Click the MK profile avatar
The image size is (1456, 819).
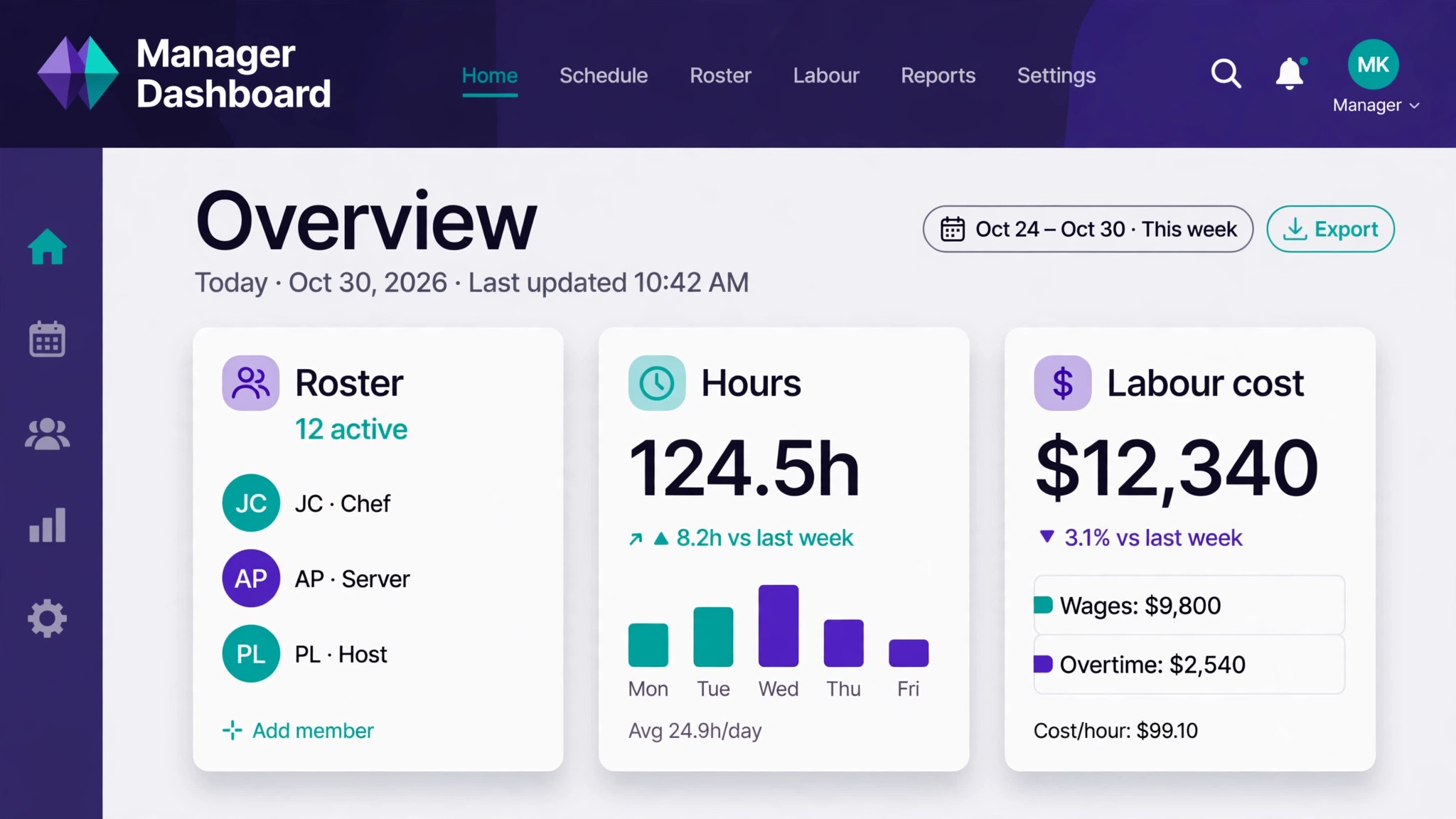(x=1373, y=65)
